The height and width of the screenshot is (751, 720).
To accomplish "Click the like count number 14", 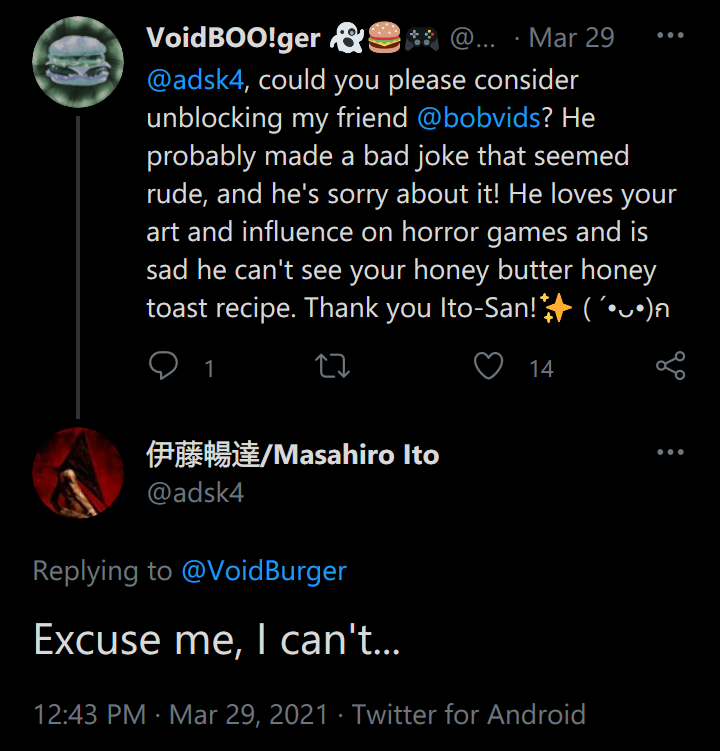I will [541, 369].
